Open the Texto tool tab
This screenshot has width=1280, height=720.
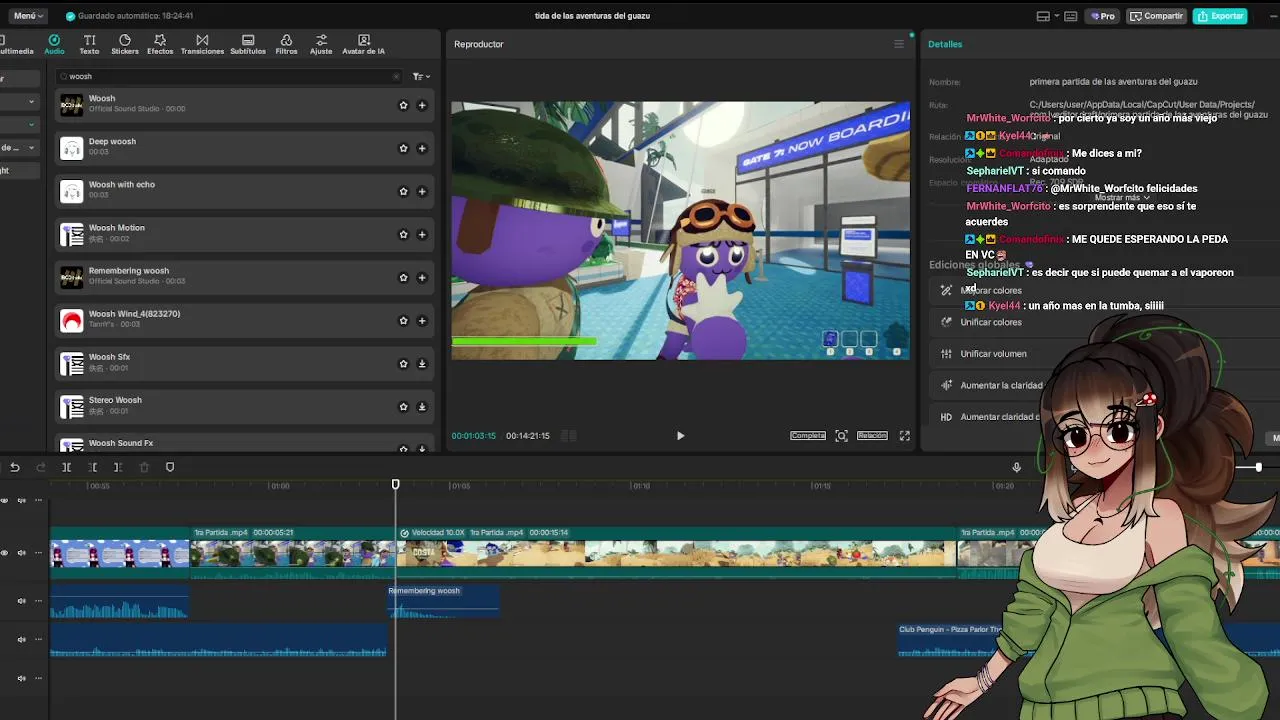[x=89, y=44]
